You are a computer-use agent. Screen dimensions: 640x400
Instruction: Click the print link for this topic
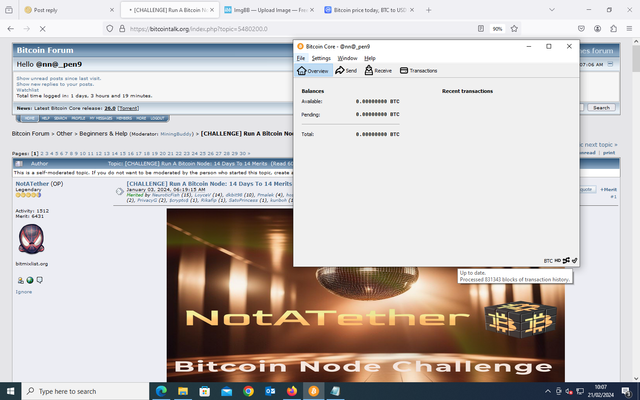point(609,153)
